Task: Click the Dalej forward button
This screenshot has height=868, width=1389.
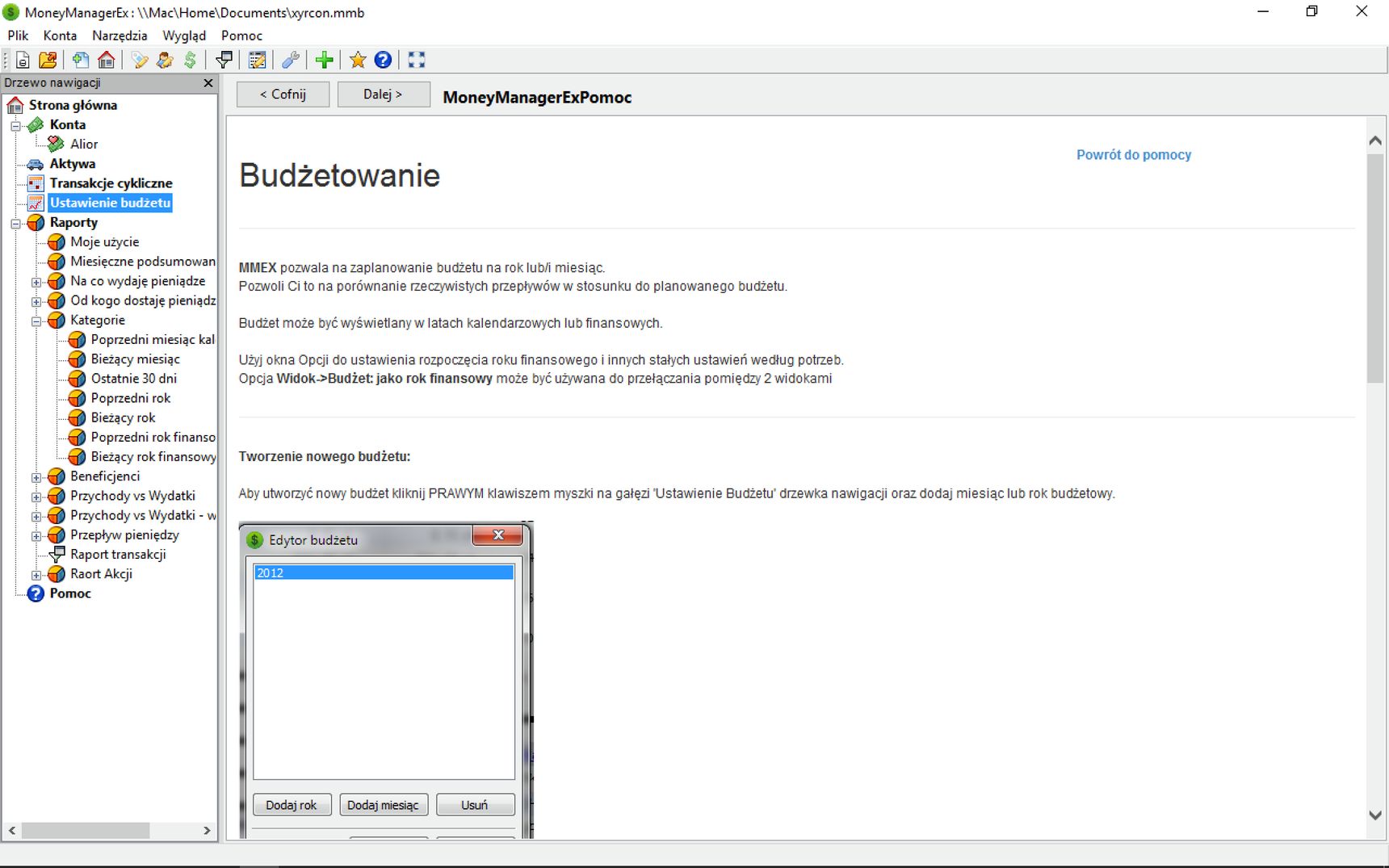Action: [x=383, y=94]
